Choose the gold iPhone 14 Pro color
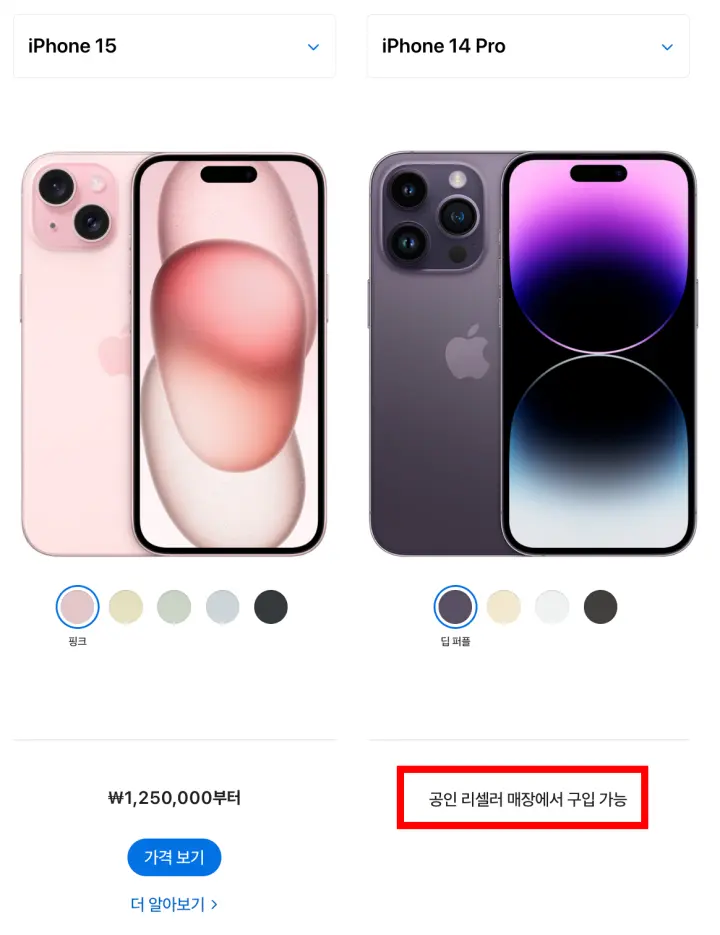The width and height of the screenshot is (720, 935). coord(503,607)
